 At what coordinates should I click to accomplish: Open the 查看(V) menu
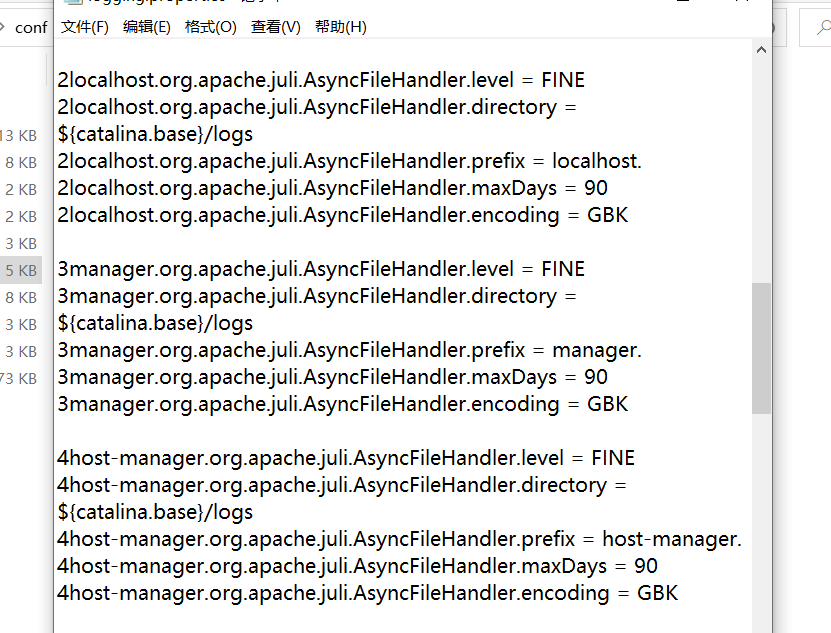click(x=276, y=27)
